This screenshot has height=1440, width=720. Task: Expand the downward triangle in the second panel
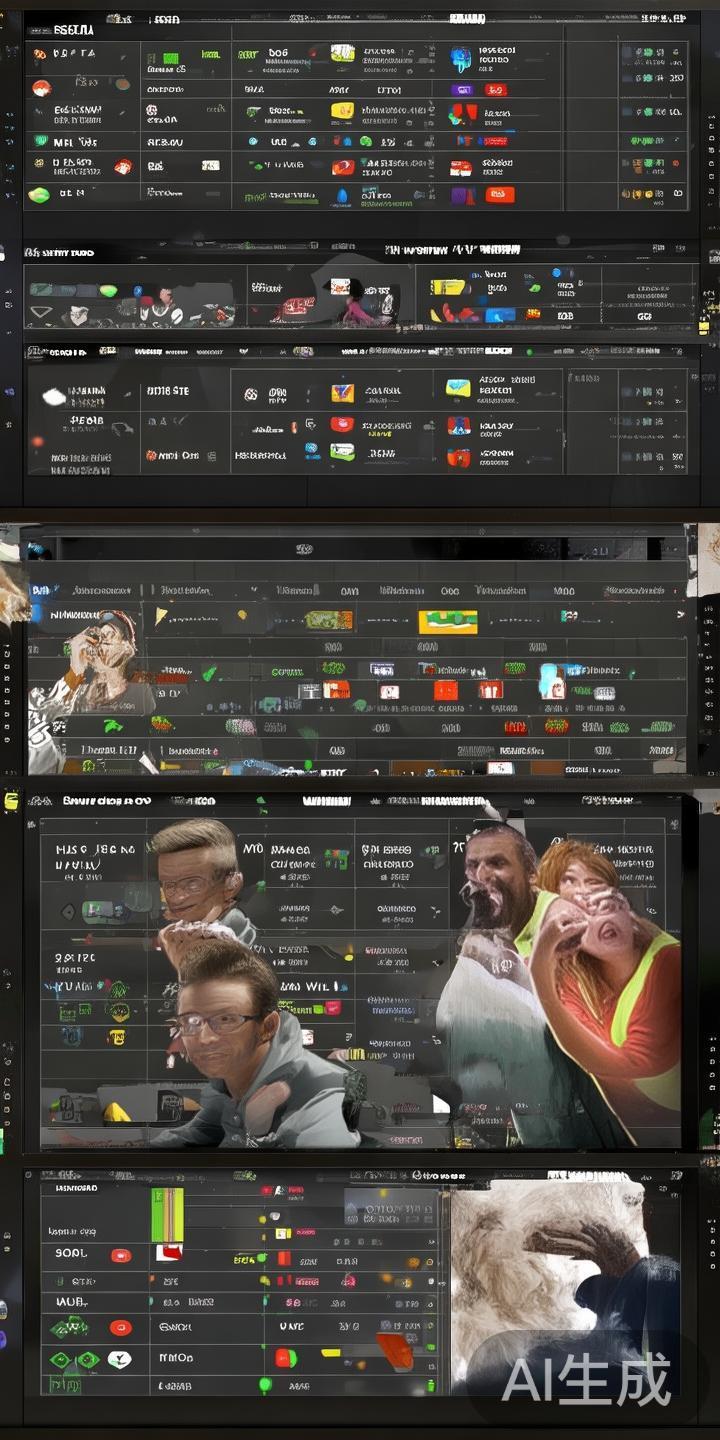coord(42,313)
